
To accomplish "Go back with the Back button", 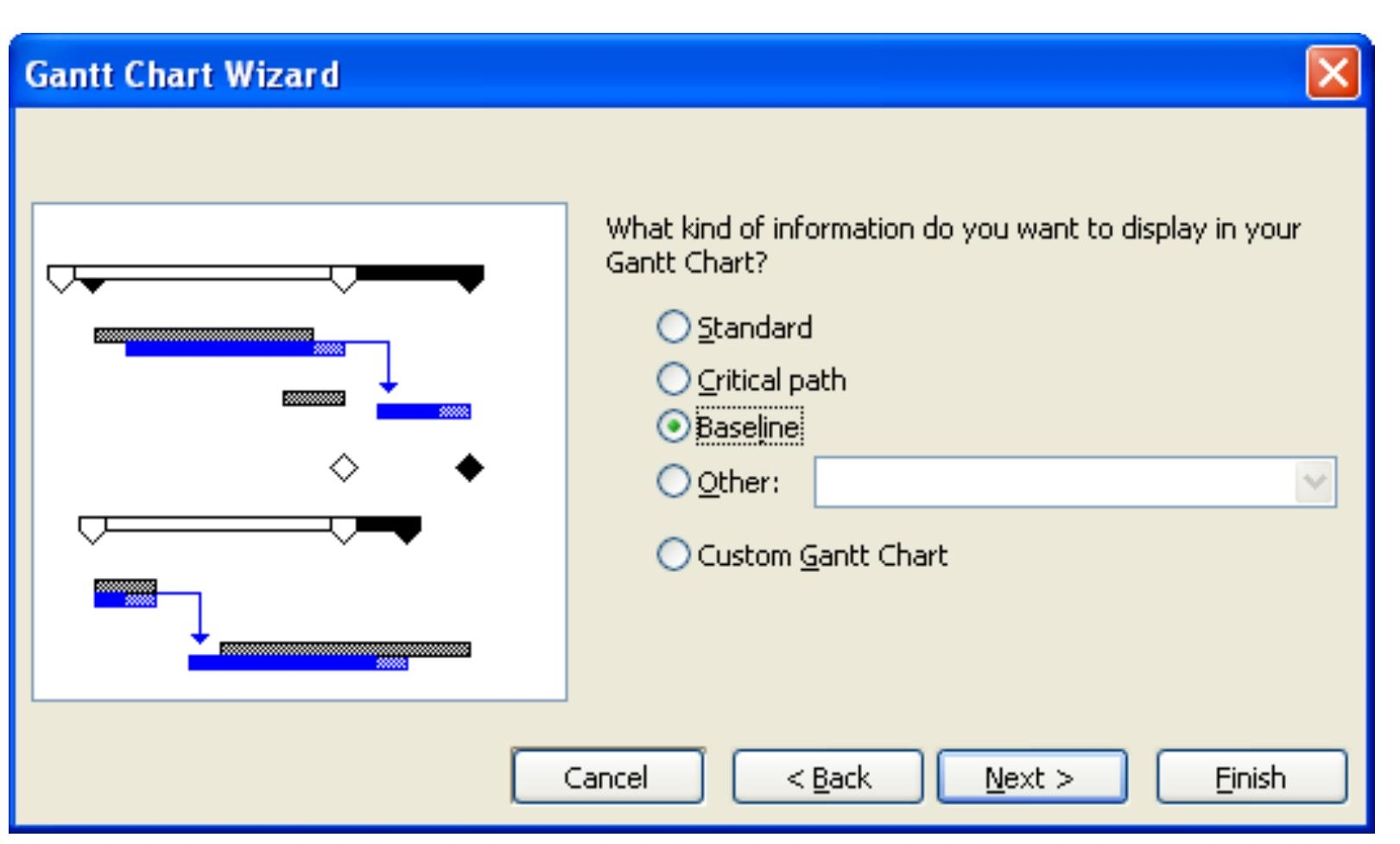I will coord(827,777).
